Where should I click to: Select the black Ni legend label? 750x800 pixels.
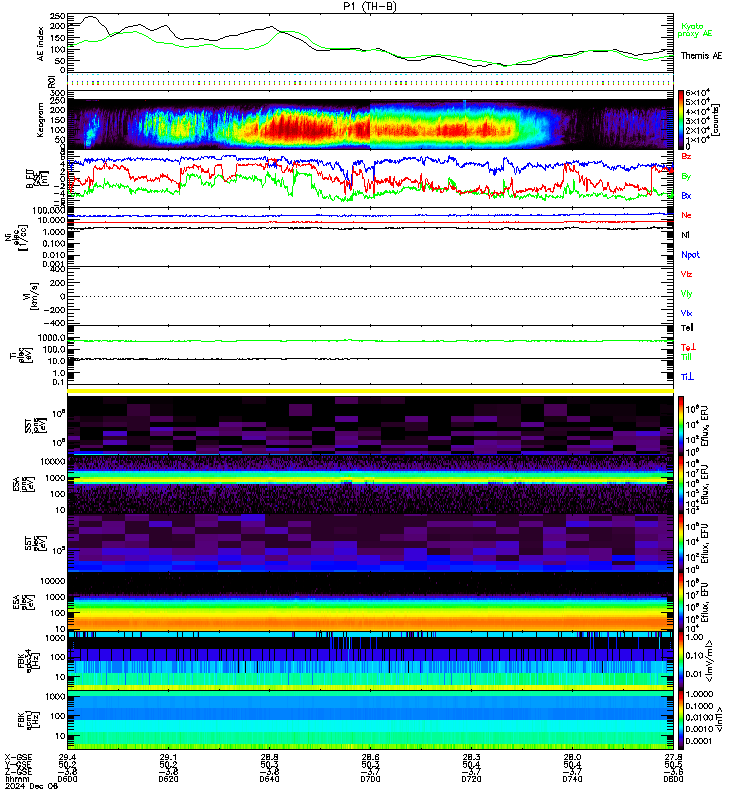(x=686, y=235)
